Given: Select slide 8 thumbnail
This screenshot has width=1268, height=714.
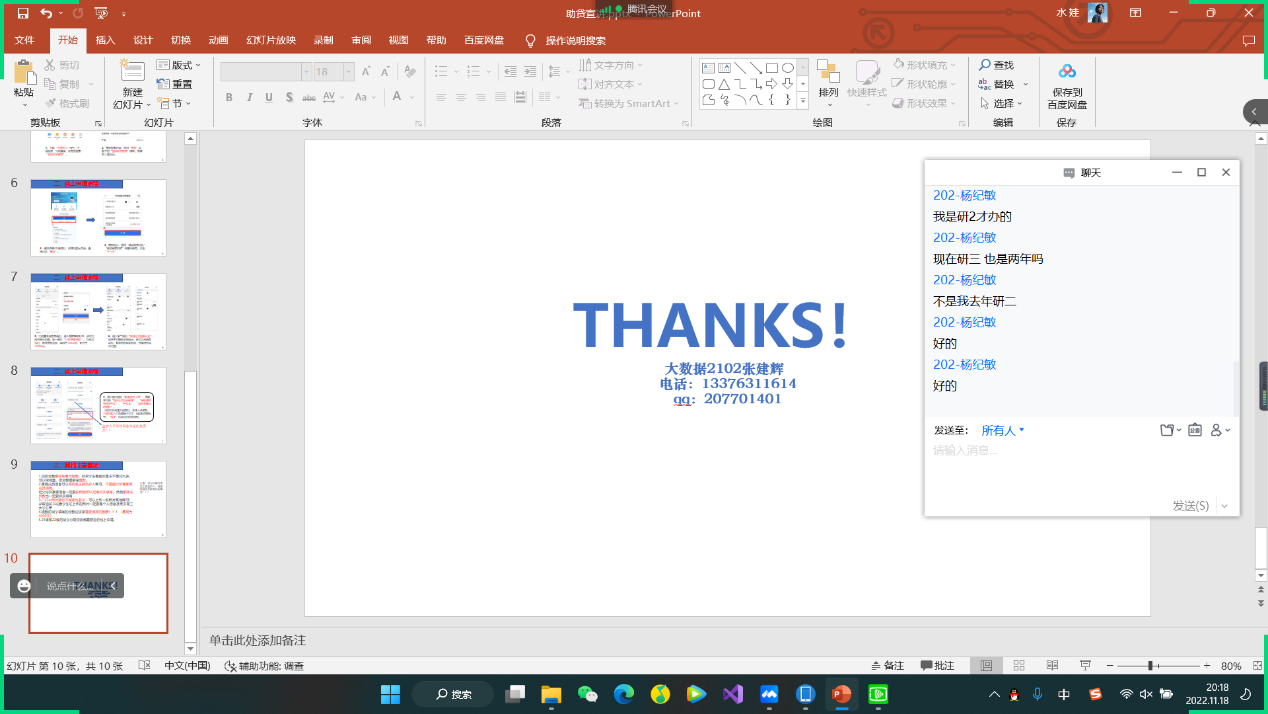Looking at the screenshot, I should (98, 405).
